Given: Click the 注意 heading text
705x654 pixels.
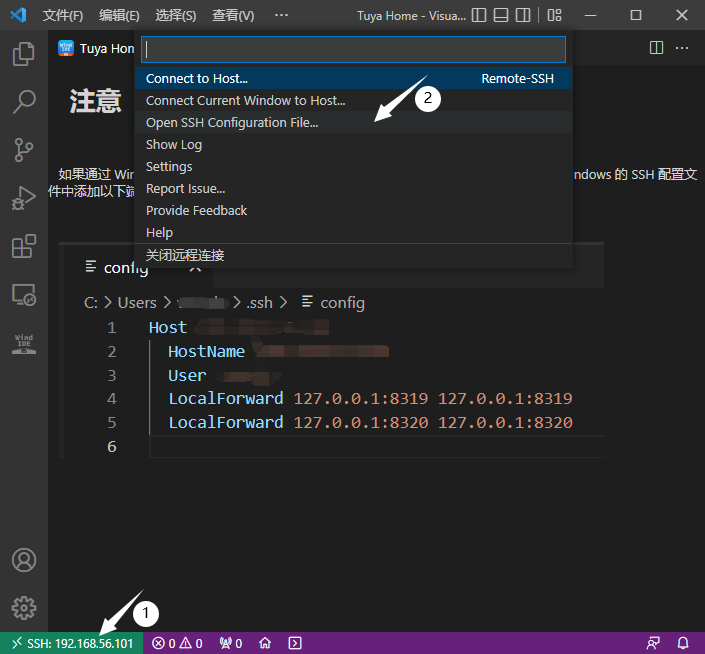Looking at the screenshot, I should point(95,101).
